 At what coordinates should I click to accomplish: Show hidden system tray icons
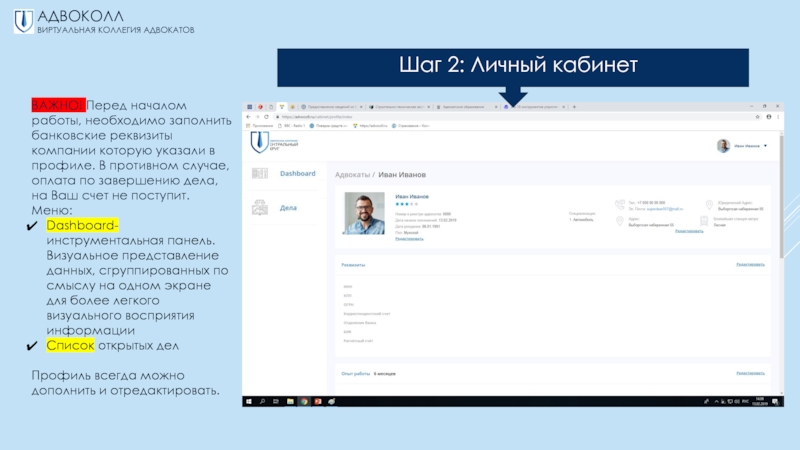point(715,402)
